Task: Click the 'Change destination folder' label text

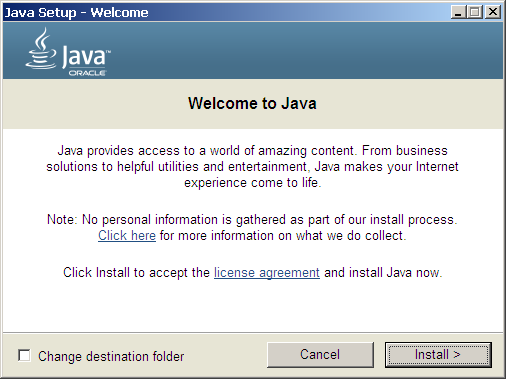Action: (111, 356)
